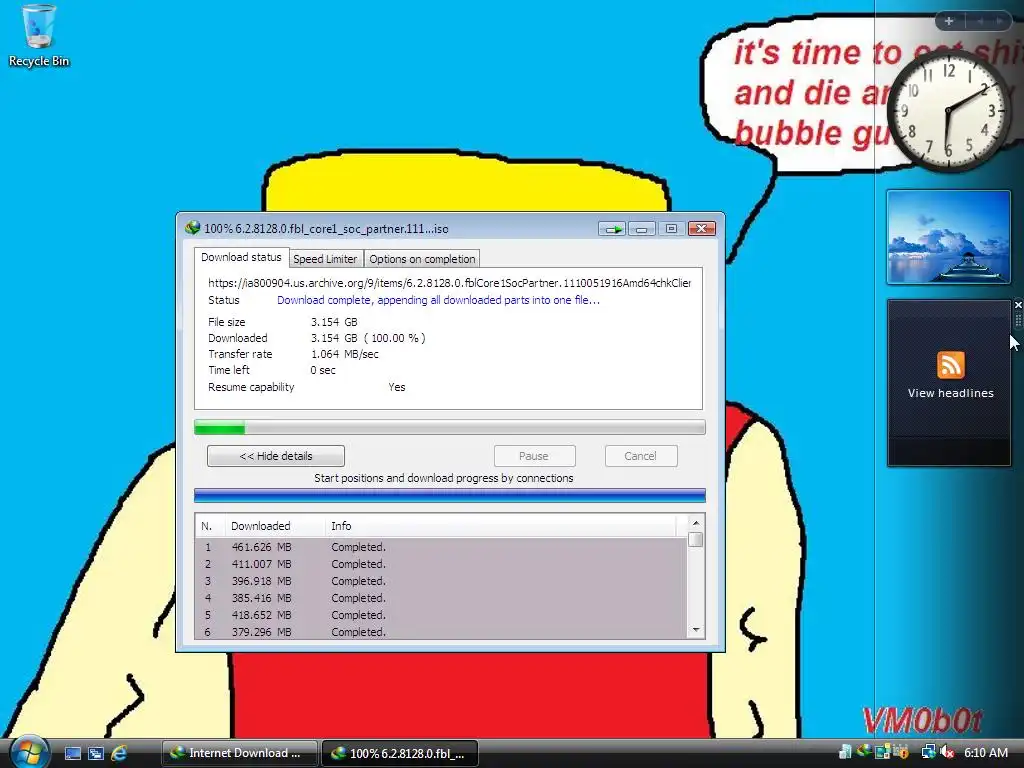Click the network connection tray icon
The height and width of the screenshot is (768, 1024).
coord(928,752)
